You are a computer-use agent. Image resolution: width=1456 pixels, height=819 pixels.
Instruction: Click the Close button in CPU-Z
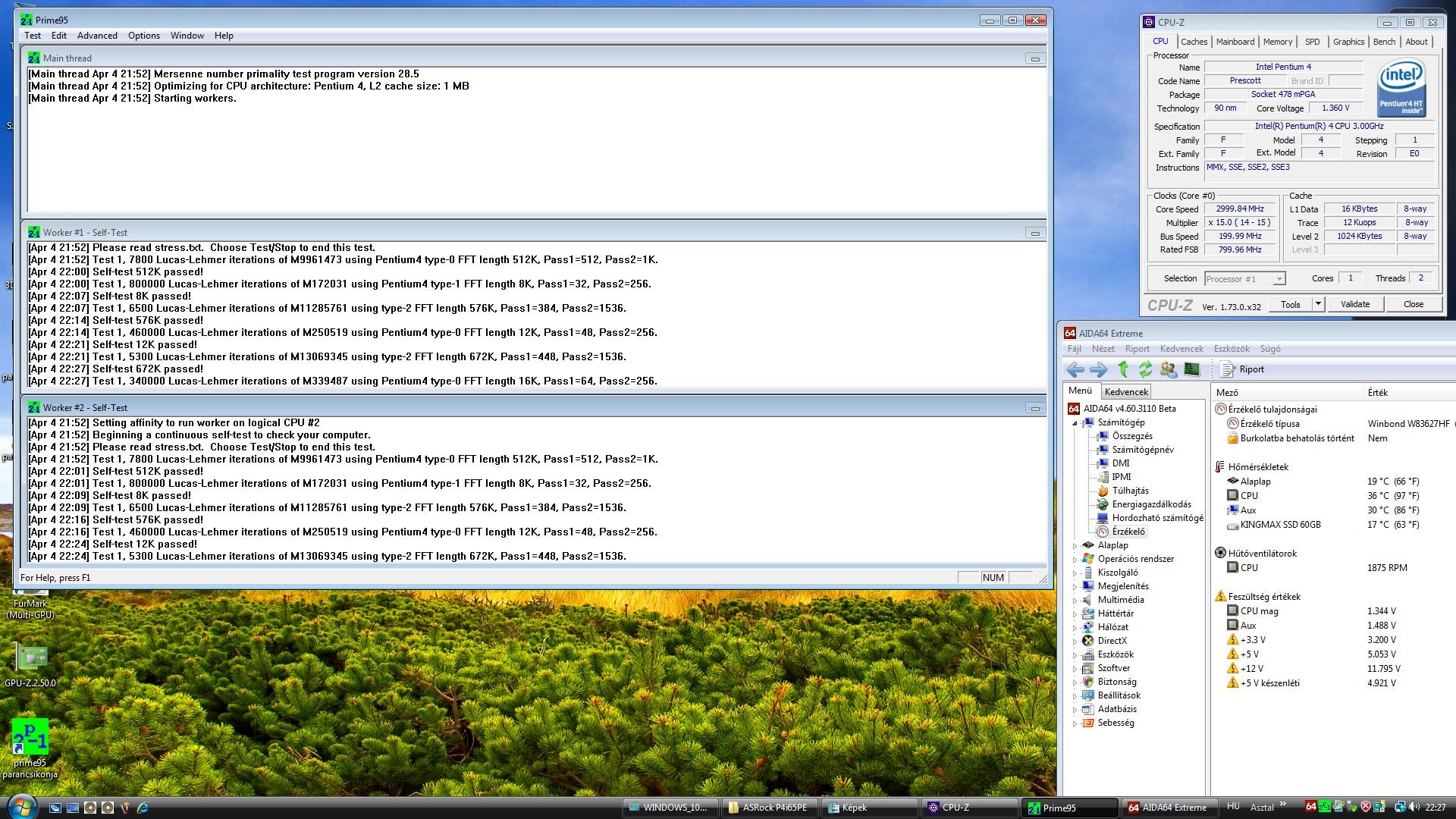(1413, 304)
